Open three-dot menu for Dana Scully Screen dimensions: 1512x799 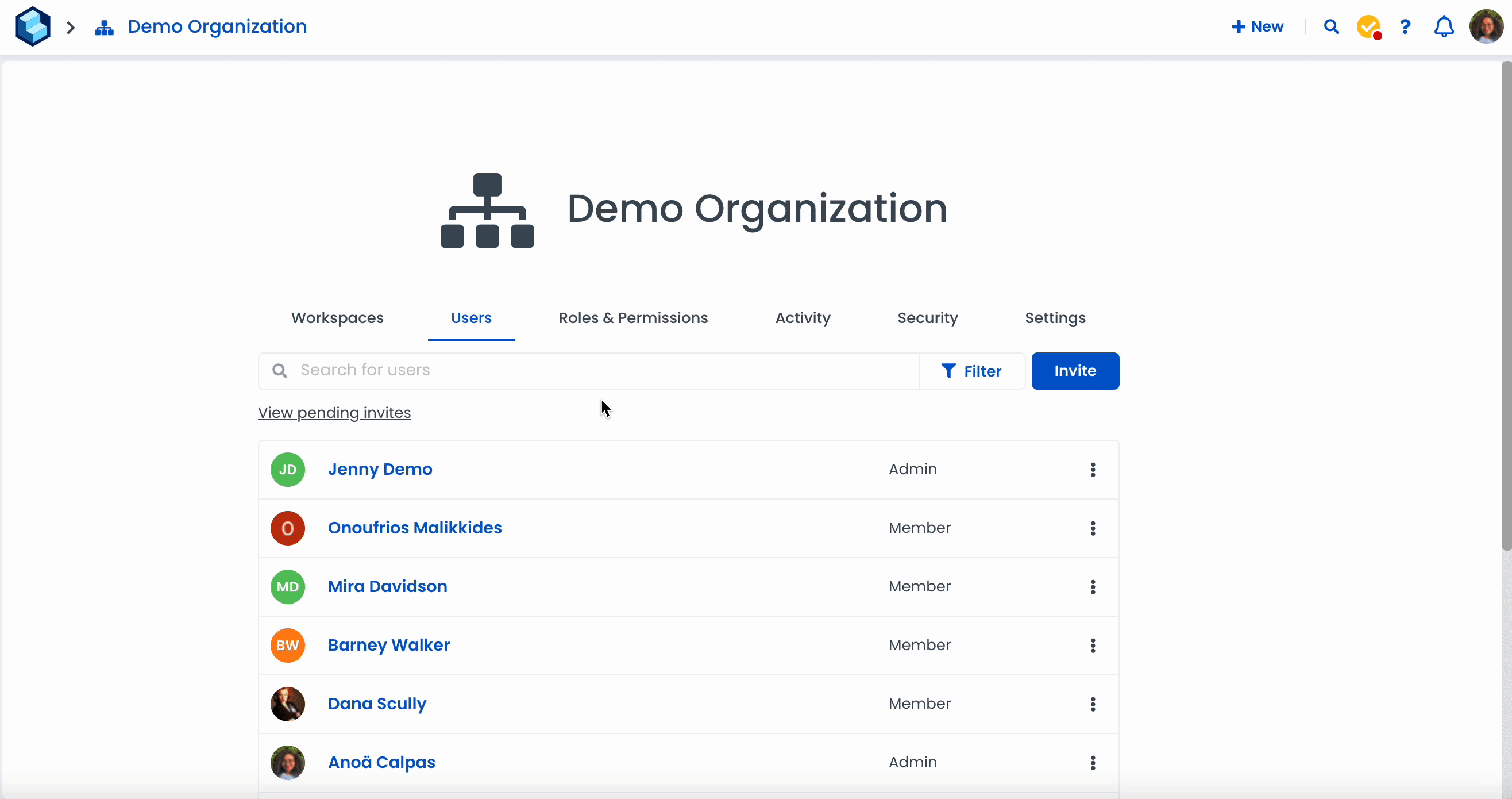tap(1092, 704)
